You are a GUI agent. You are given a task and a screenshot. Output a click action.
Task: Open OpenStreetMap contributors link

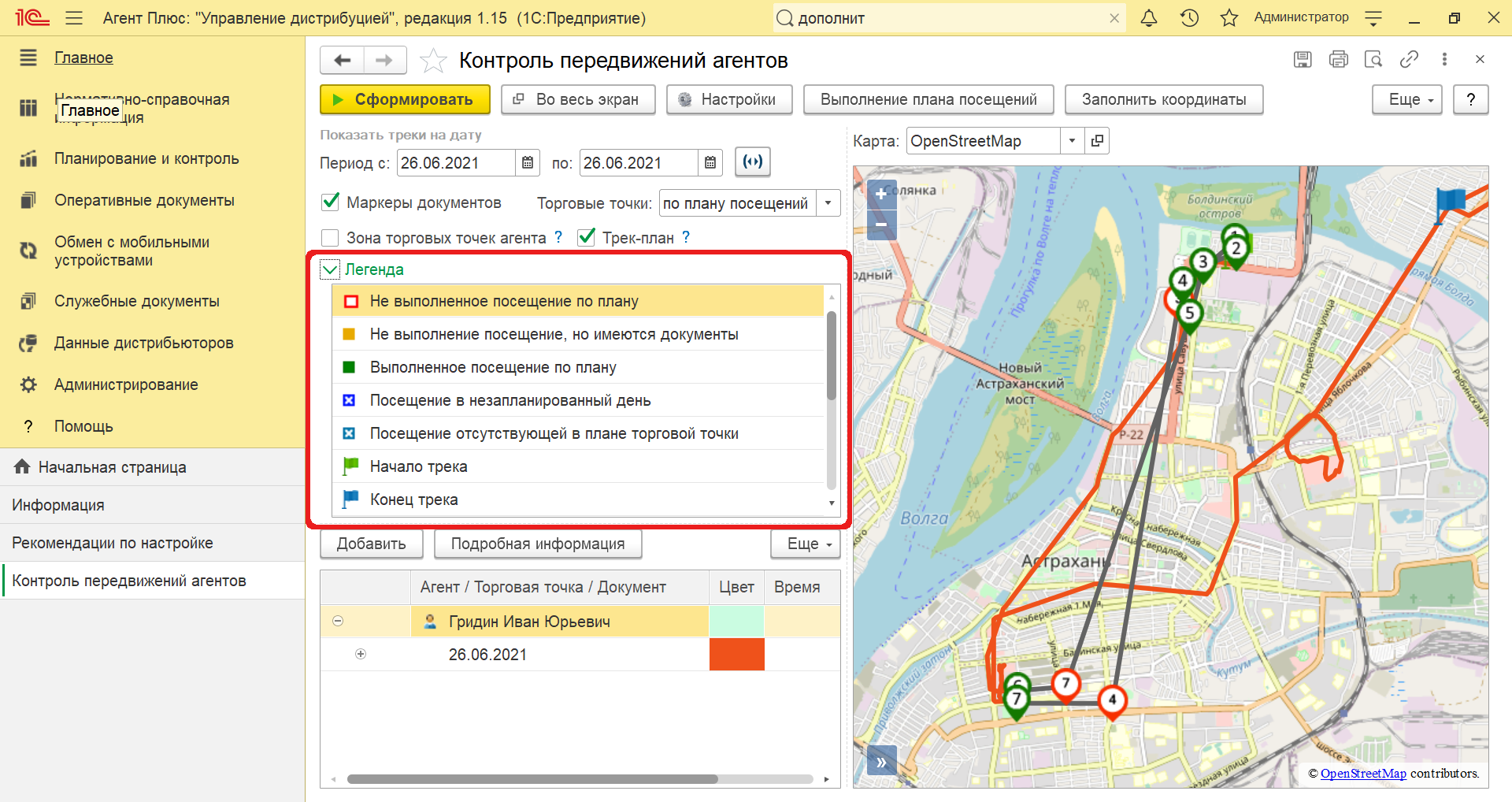(1363, 774)
